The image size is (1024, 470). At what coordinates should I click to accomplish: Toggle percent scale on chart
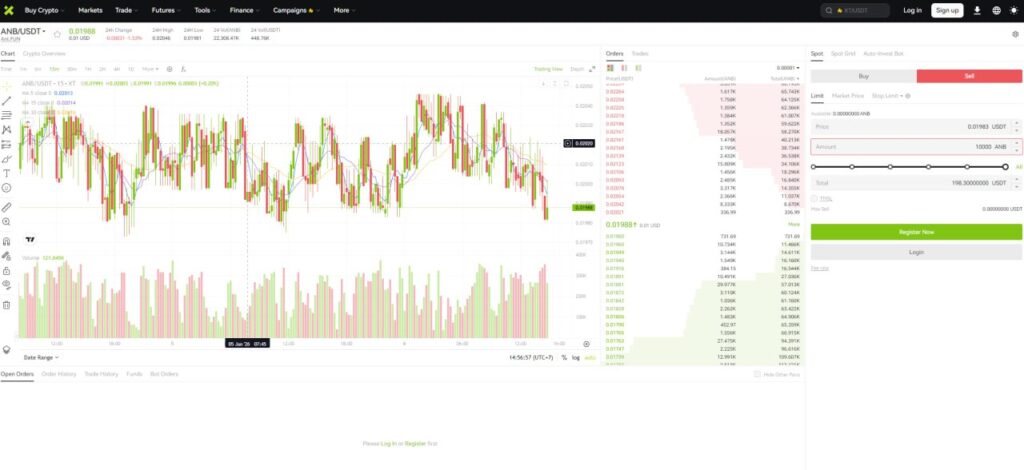pyautogui.click(x=564, y=357)
